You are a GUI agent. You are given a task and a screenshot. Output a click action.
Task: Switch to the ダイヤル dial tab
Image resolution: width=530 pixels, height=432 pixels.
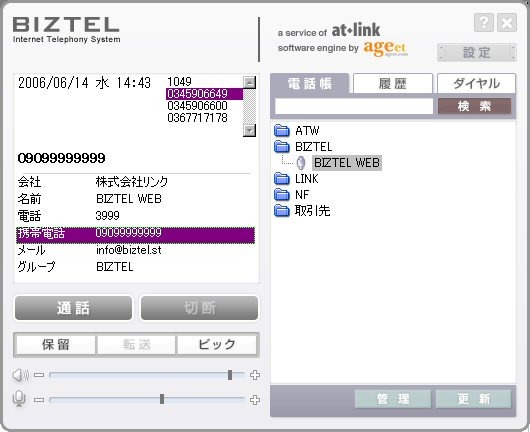477,83
